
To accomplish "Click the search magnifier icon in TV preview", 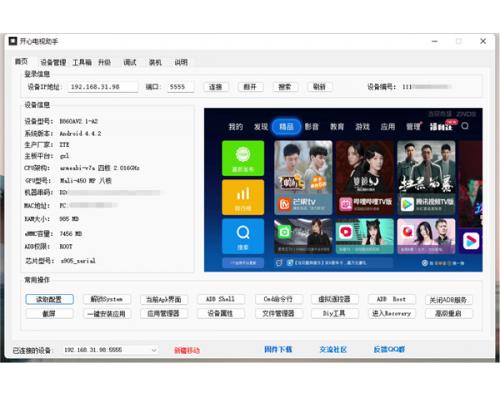I will click(x=465, y=126).
